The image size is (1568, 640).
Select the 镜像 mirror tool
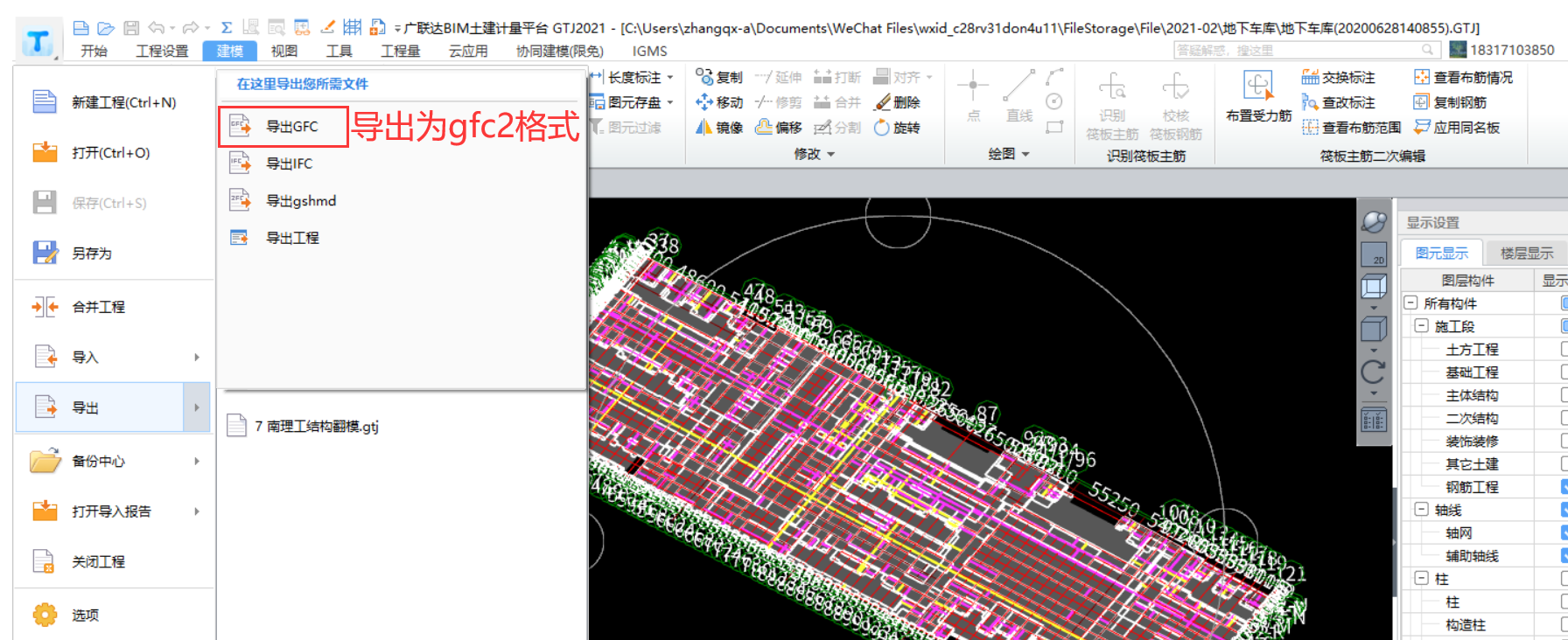[x=719, y=128]
